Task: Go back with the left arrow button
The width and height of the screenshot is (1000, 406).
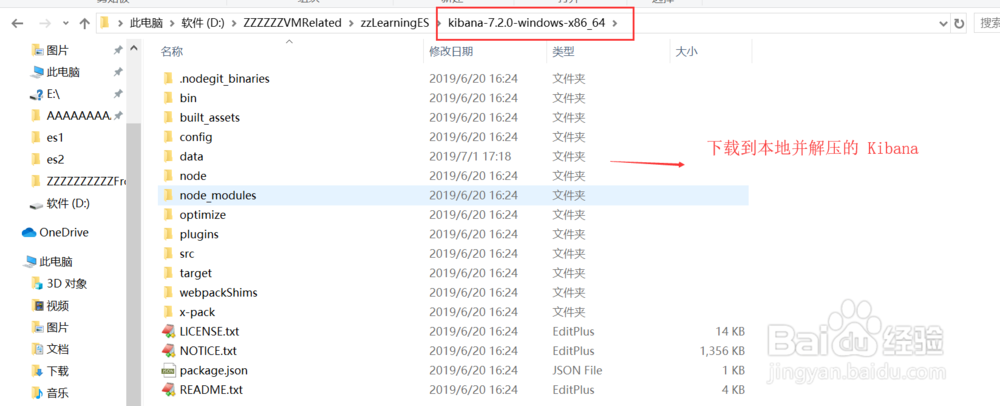Action: click(17, 24)
